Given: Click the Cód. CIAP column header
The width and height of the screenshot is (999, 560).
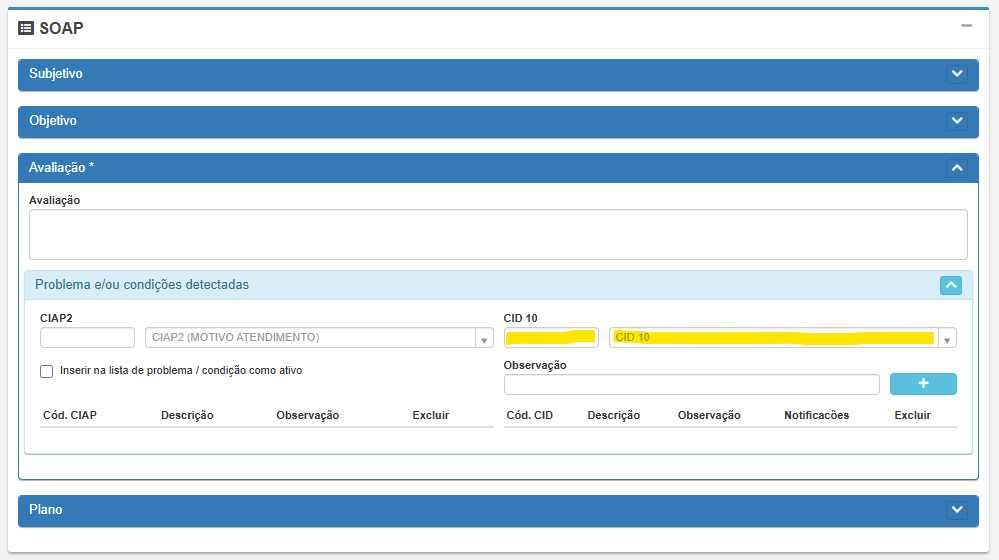Looking at the screenshot, I should 69,415.
